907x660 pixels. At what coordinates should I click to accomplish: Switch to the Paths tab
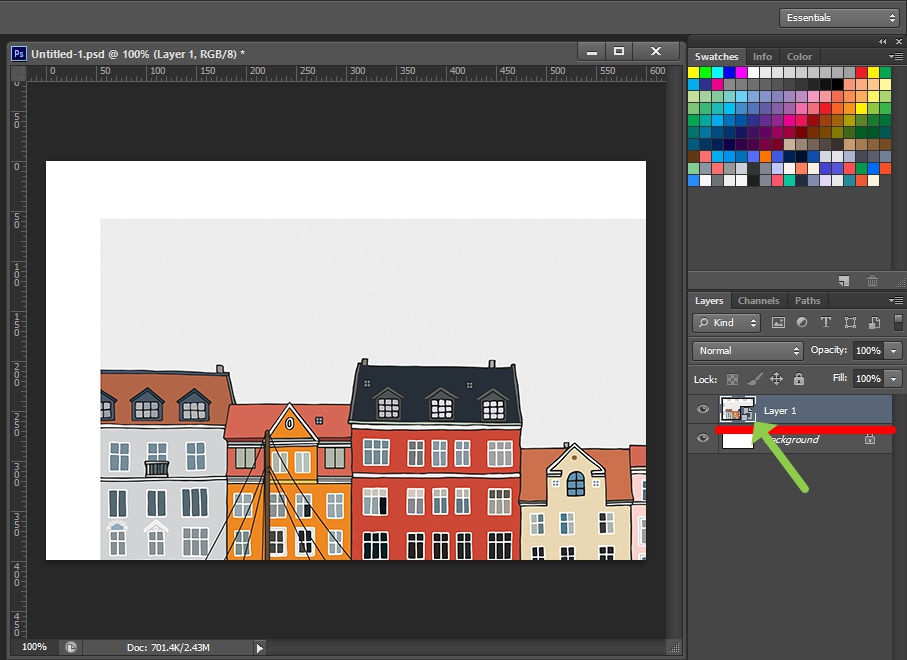[x=807, y=301]
